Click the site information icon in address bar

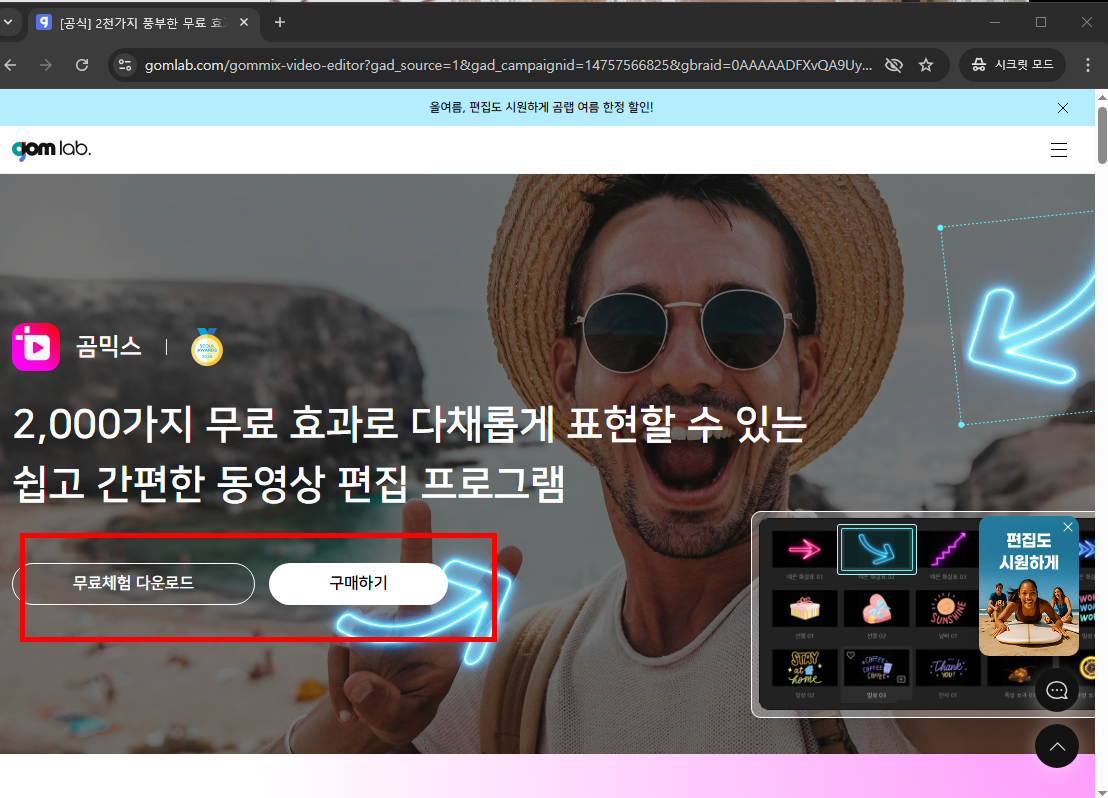[127, 64]
